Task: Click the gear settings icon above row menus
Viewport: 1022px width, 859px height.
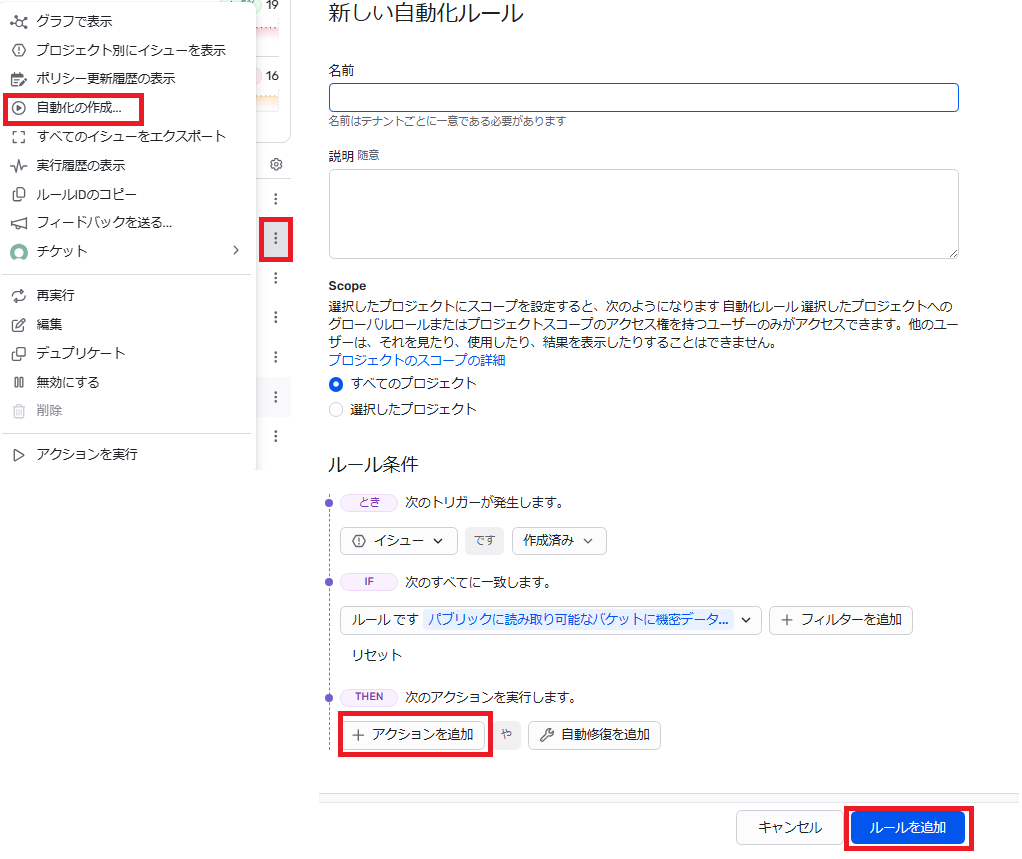Action: (x=277, y=164)
